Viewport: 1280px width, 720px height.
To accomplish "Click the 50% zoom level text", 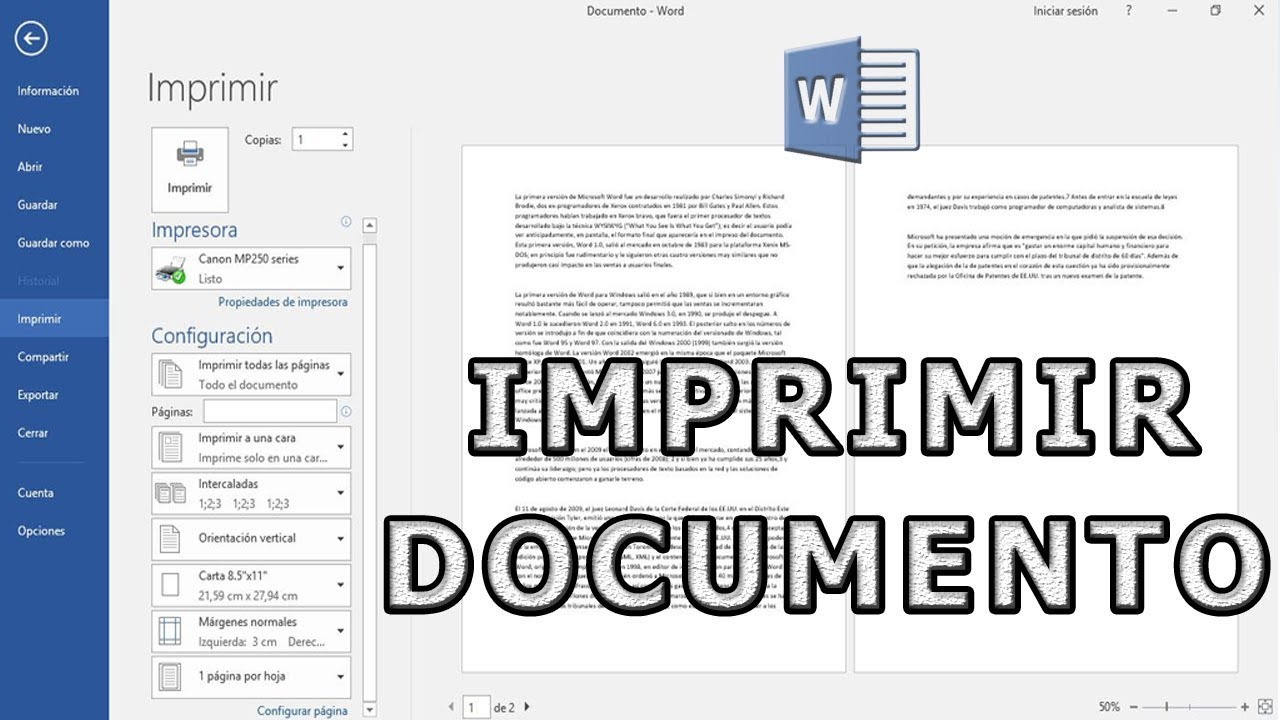I will [x=1108, y=707].
